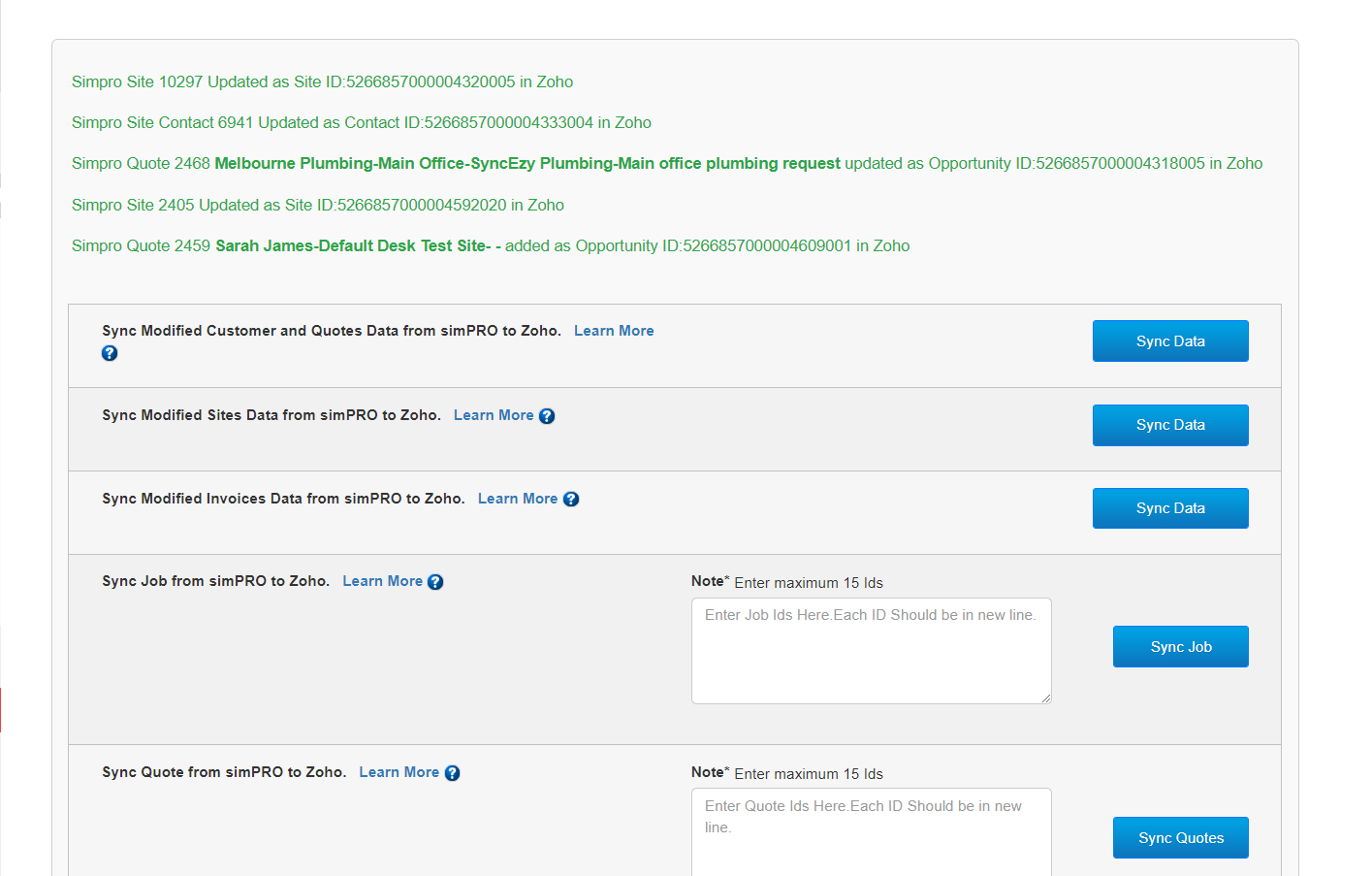Click 'Sync Modified Invoices Data' label
1372x876 pixels.
coord(283,499)
